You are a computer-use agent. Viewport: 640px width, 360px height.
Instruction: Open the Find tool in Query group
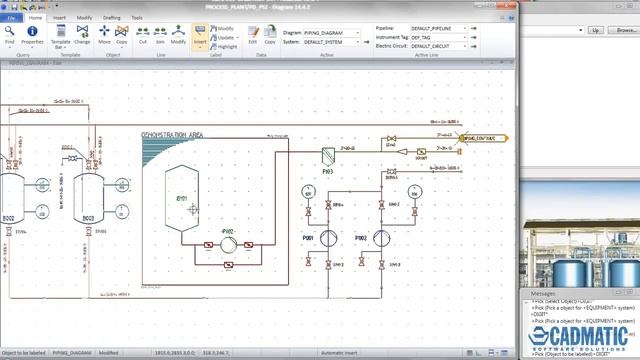(9, 36)
